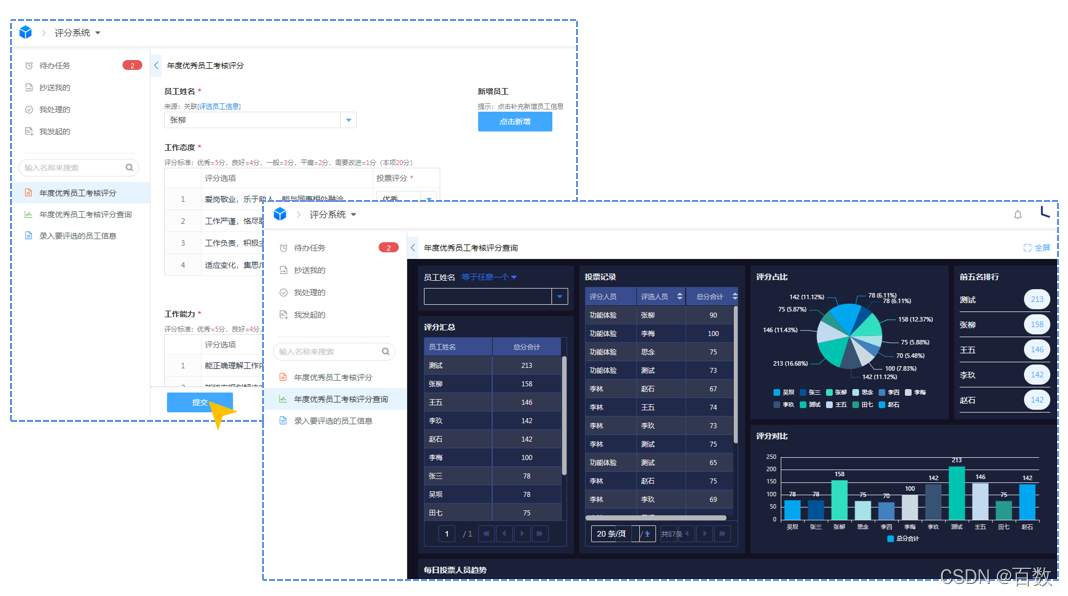The width and height of the screenshot is (1068, 596).
Task: Click the search magnifier in the form window sidebar
Action: click(x=129, y=168)
